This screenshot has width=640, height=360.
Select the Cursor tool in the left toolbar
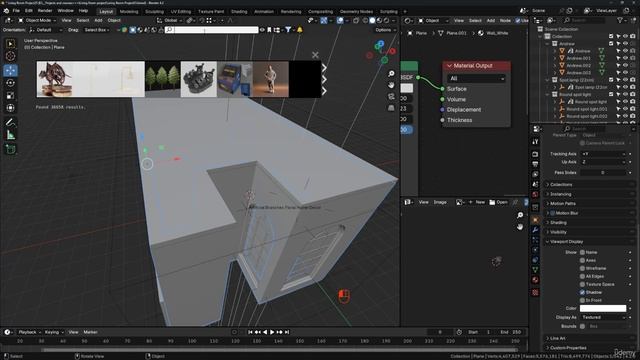(x=11, y=56)
